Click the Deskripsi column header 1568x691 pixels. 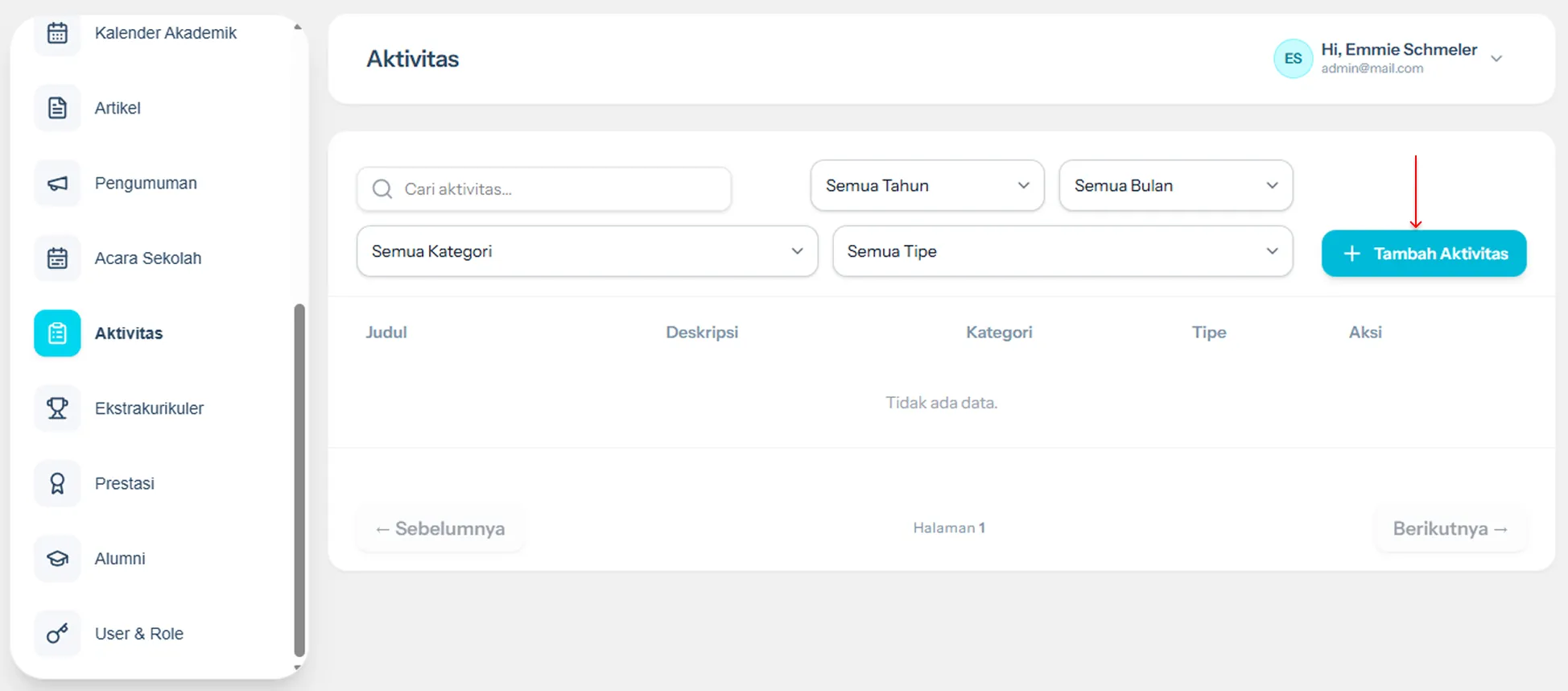(x=702, y=333)
